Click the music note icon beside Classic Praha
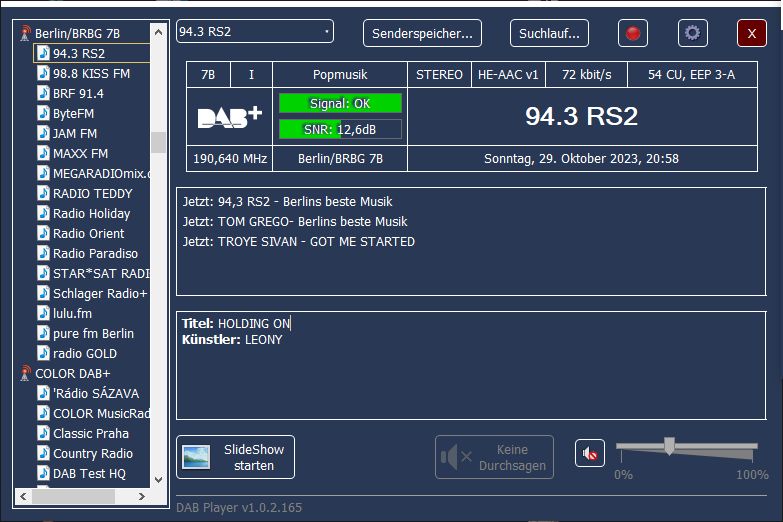 point(43,433)
